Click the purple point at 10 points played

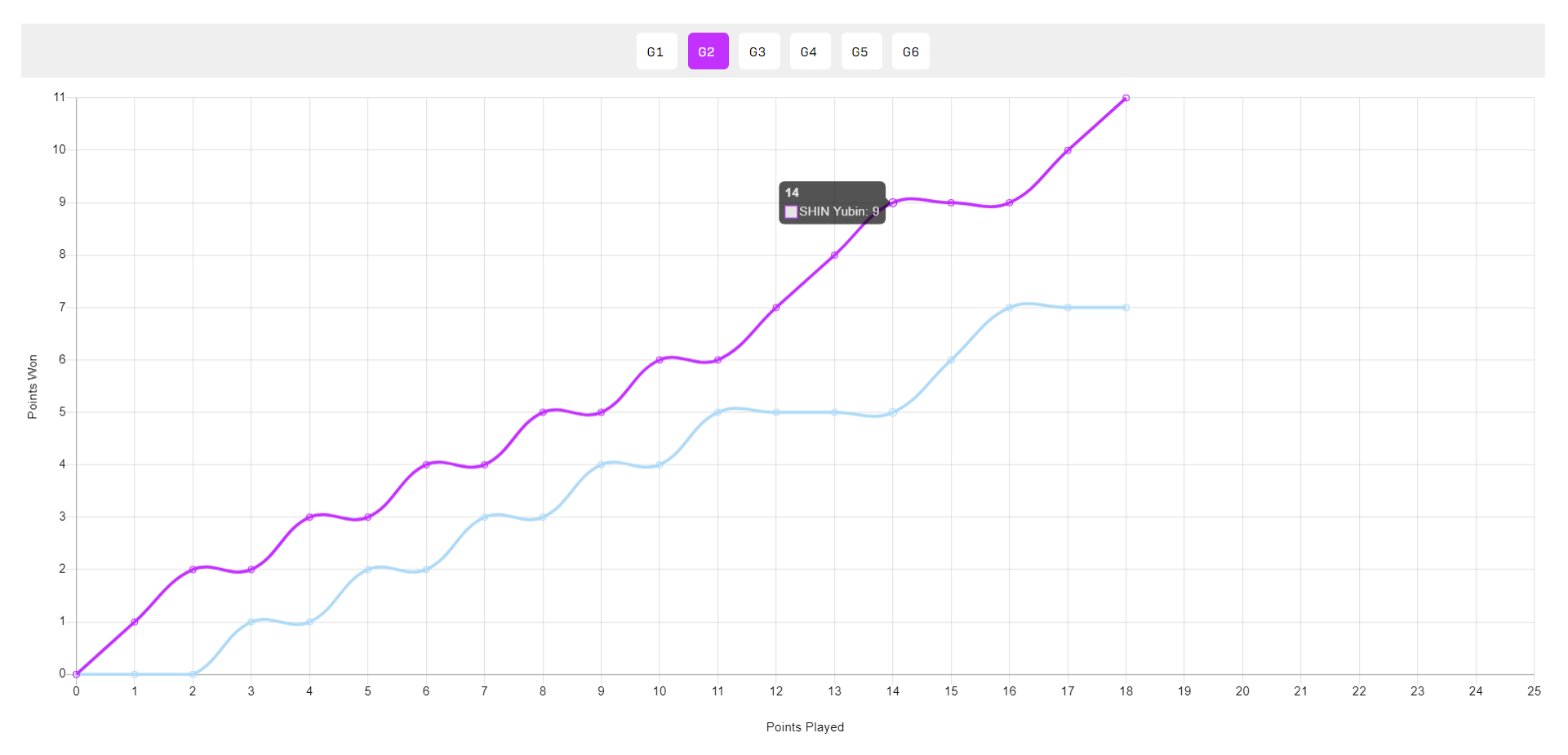tap(660, 360)
